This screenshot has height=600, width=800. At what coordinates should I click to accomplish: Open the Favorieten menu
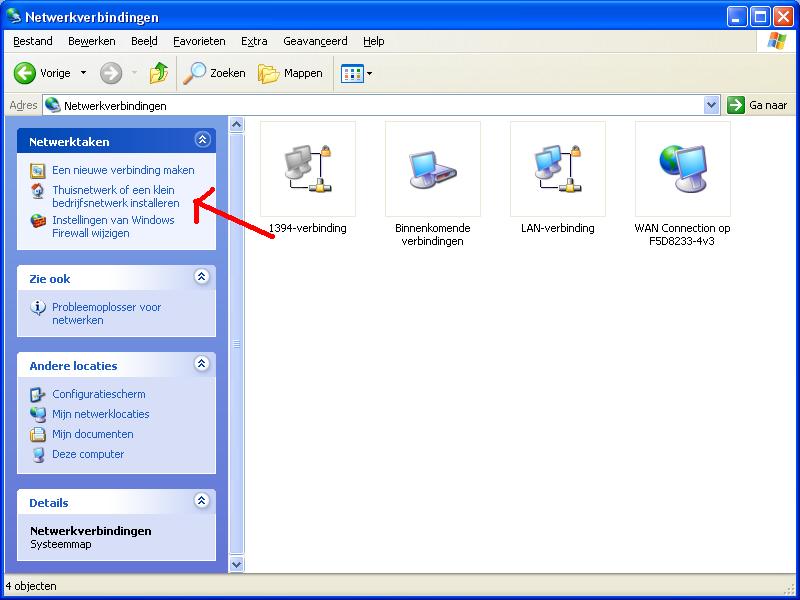(199, 41)
